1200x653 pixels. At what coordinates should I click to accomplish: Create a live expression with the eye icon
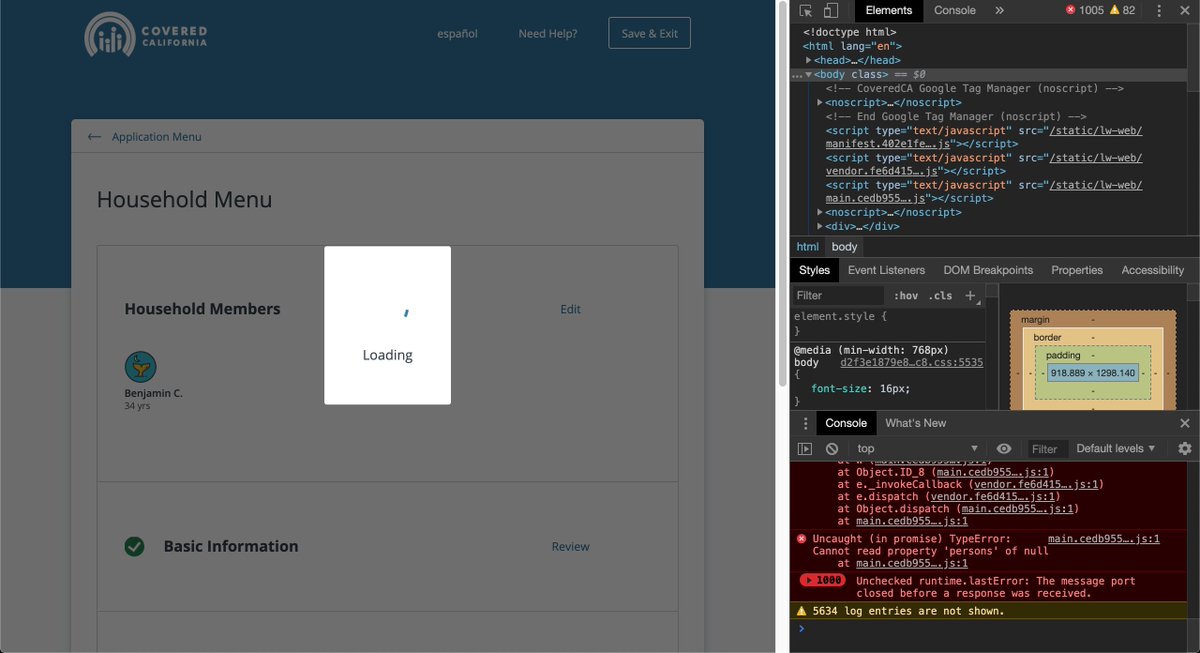[1004, 449]
